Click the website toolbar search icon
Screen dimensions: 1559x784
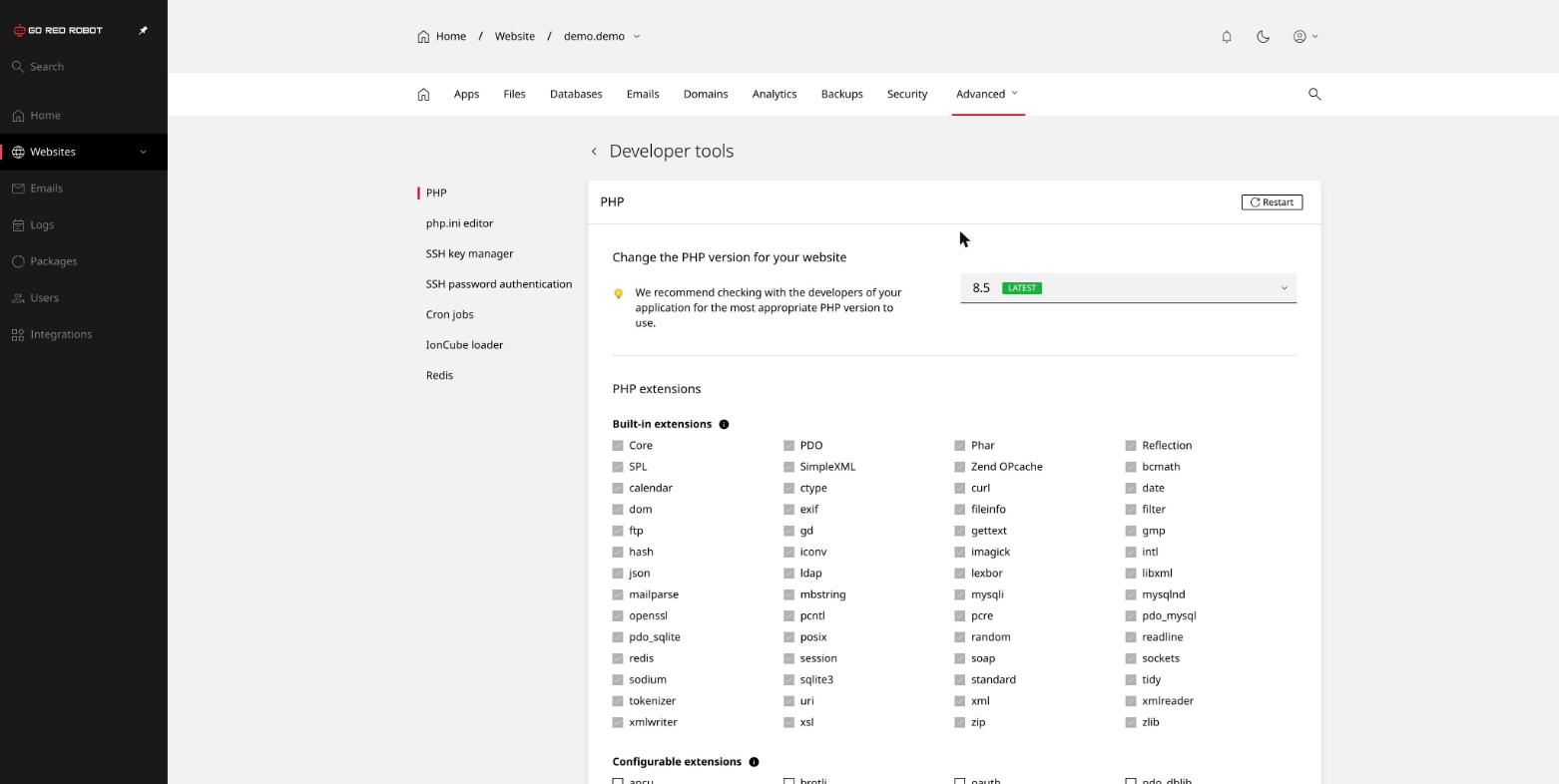(1314, 94)
